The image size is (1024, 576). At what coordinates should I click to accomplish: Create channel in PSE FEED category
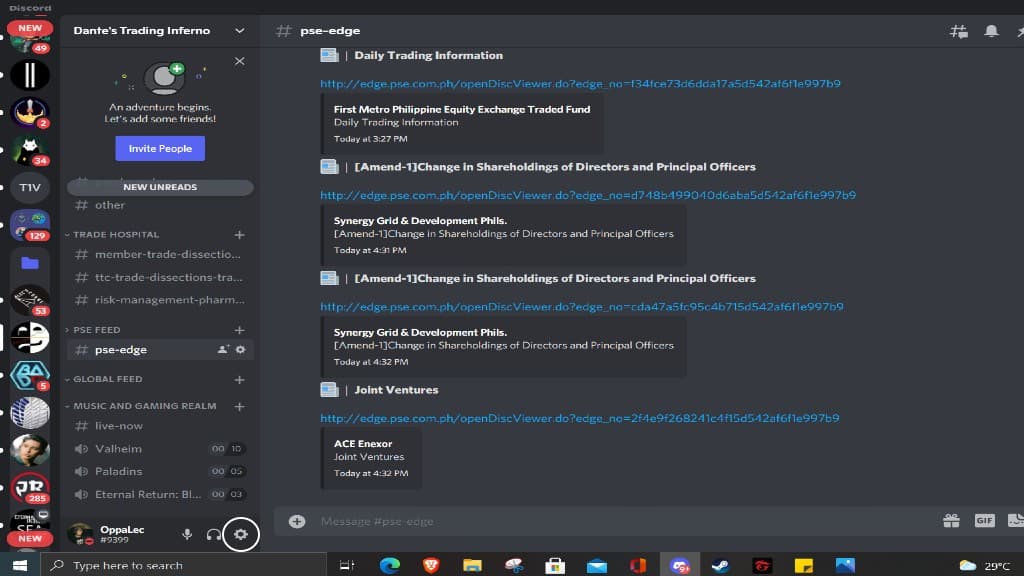pyautogui.click(x=240, y=330)
